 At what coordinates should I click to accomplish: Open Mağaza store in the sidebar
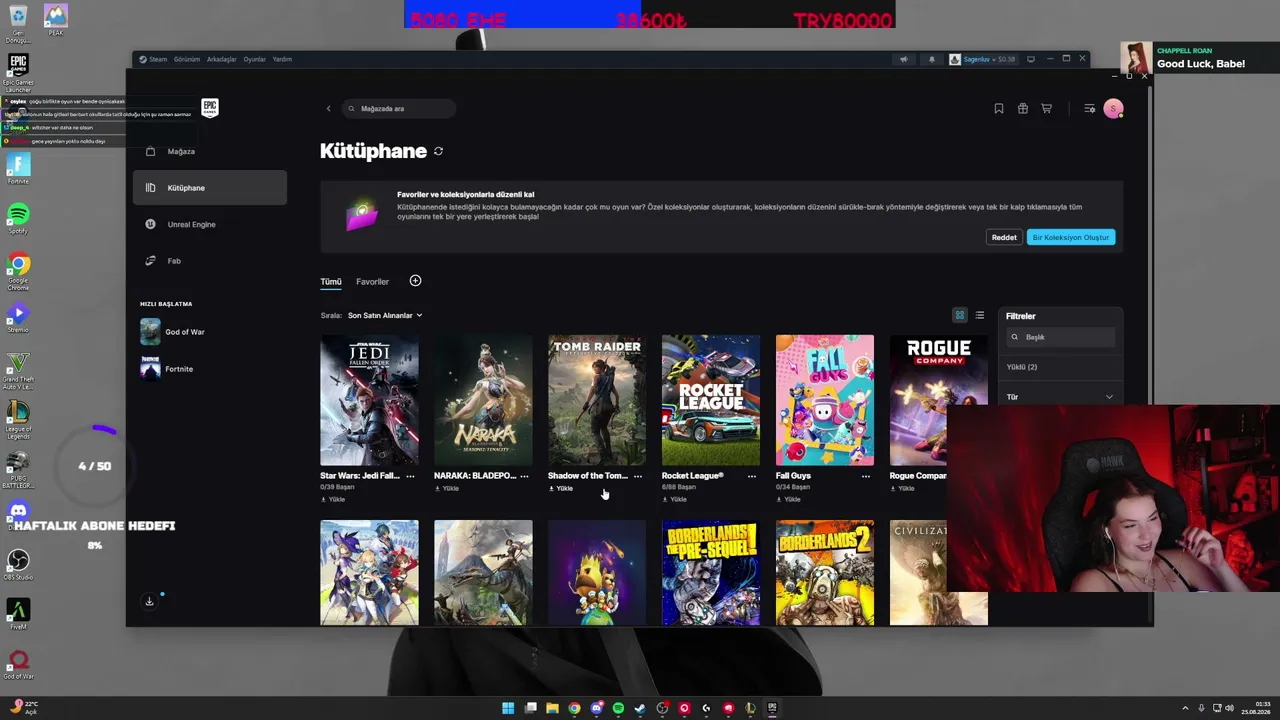[x=210, y=151]
